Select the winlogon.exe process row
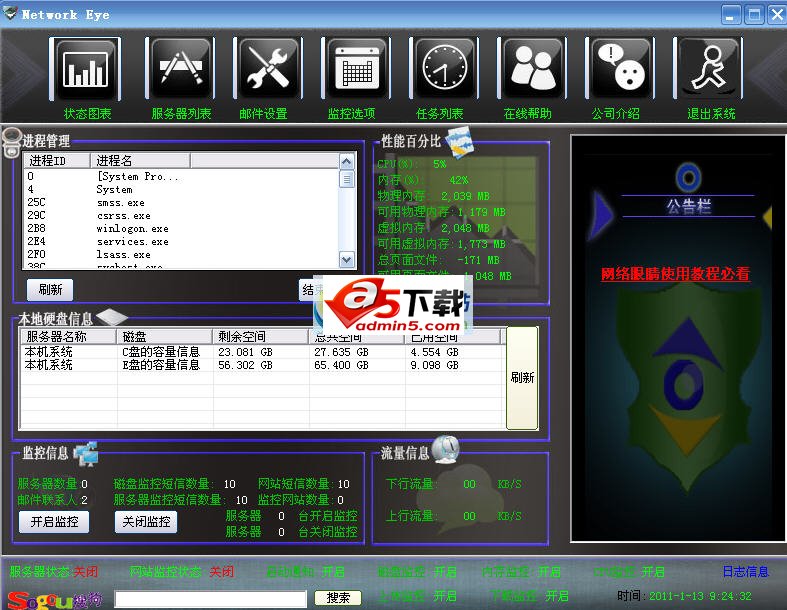Image resolution: width=787 pixels, height=610 pixels. (182, 228)
